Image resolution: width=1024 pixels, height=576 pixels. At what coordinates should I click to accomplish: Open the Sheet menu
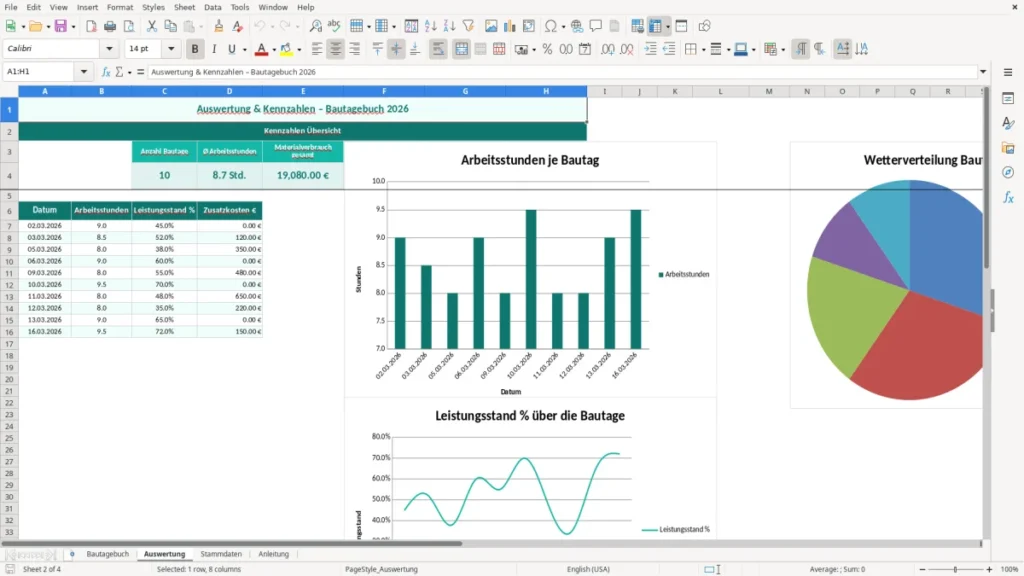click(x=184, y=7)
